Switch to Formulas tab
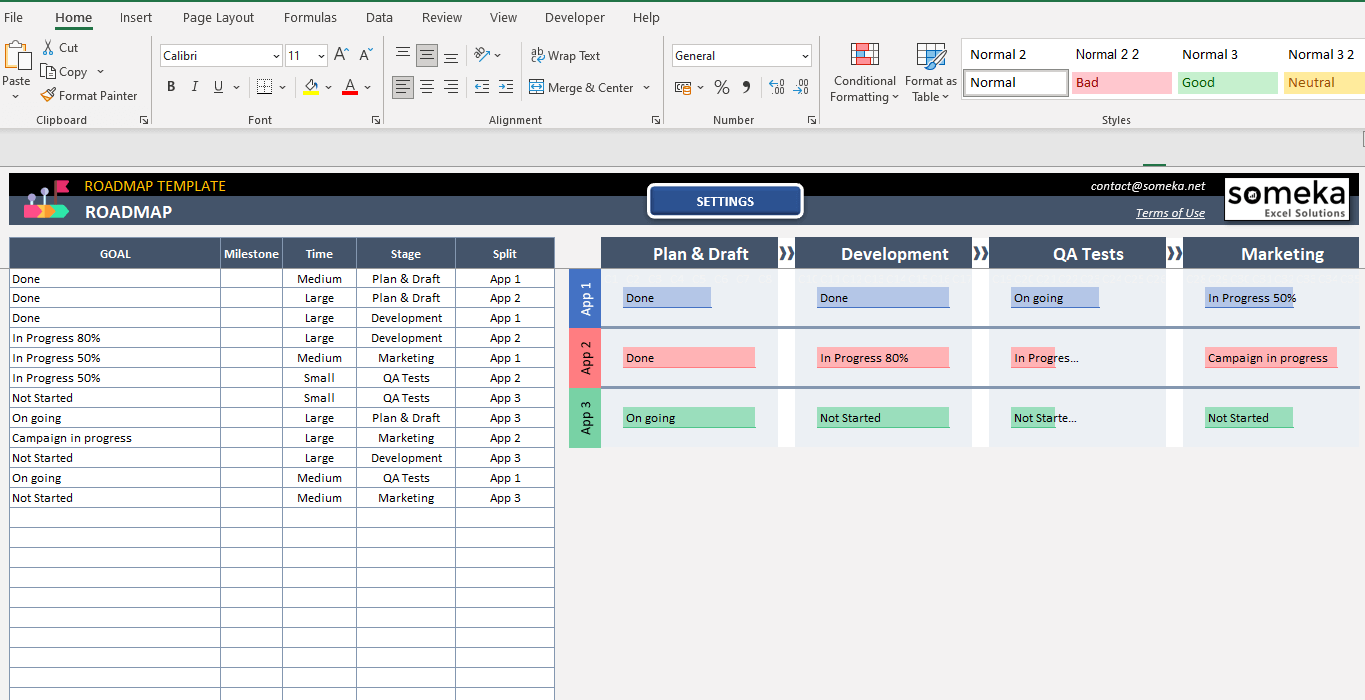This screenshot has width=1365, height=700. point(310,17)
